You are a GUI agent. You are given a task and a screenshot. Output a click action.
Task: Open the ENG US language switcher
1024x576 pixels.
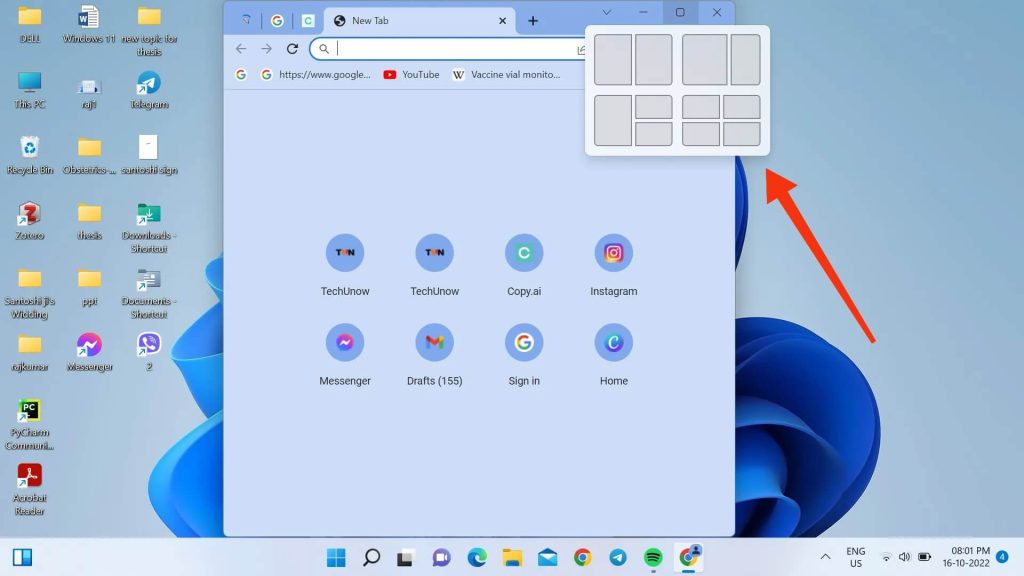856,557
